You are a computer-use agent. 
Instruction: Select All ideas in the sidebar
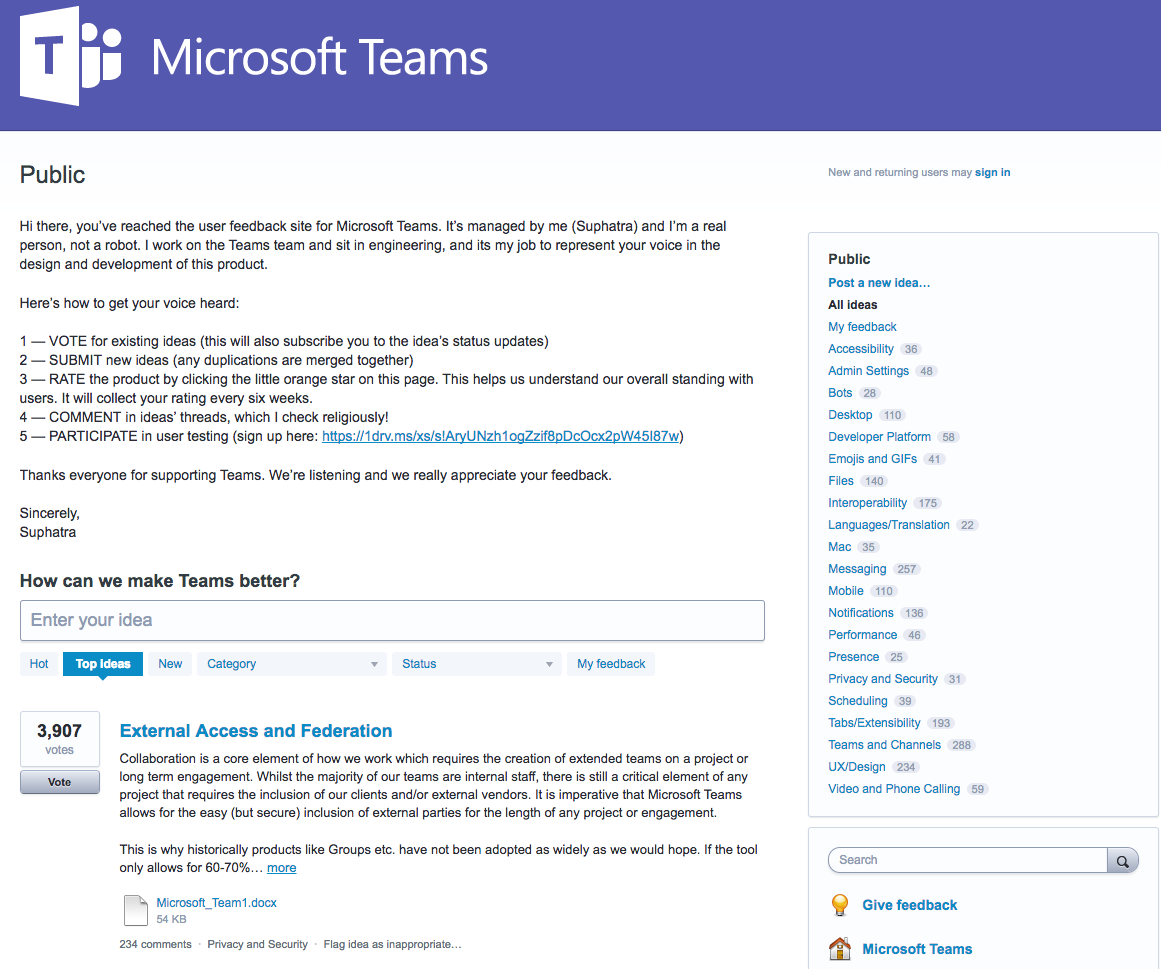click(x=852, y=305)
